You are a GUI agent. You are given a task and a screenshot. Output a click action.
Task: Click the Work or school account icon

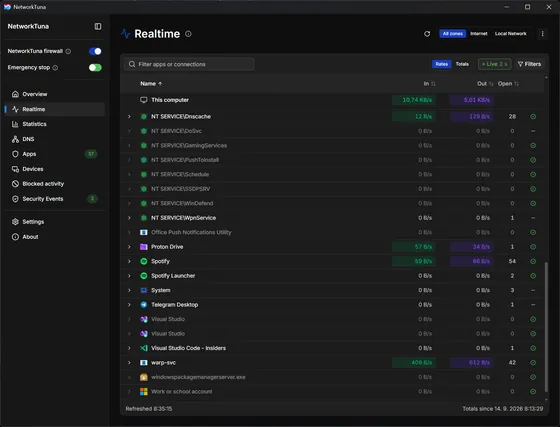pyautogui.click(x=144, y=392)
